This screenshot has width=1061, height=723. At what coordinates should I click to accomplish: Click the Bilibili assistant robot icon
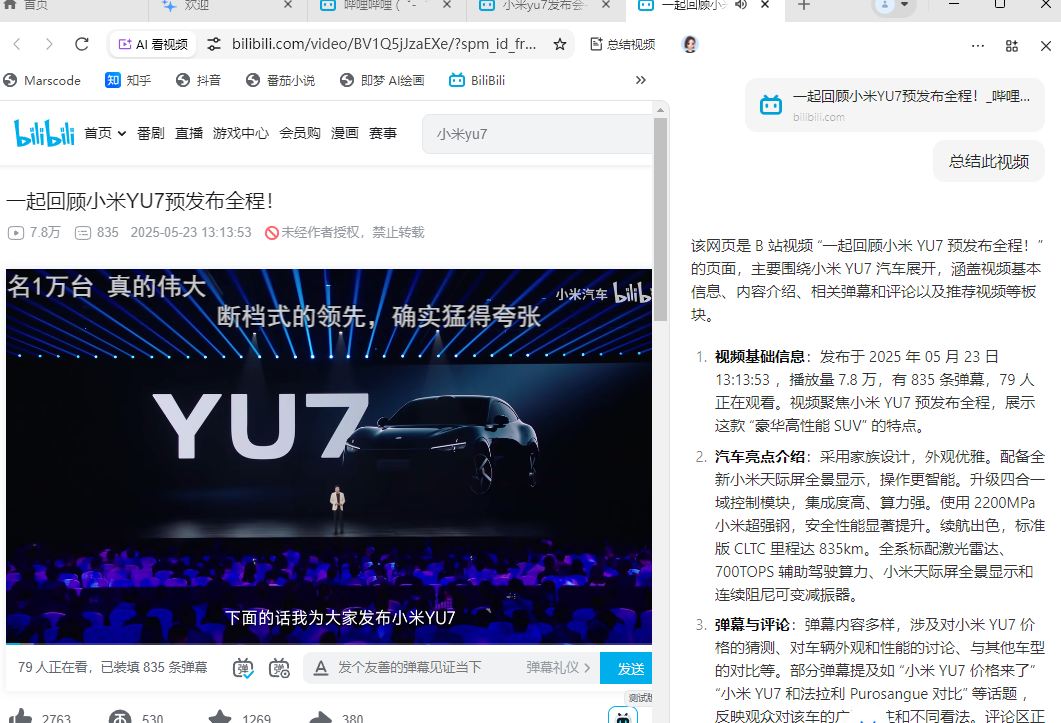623,715
